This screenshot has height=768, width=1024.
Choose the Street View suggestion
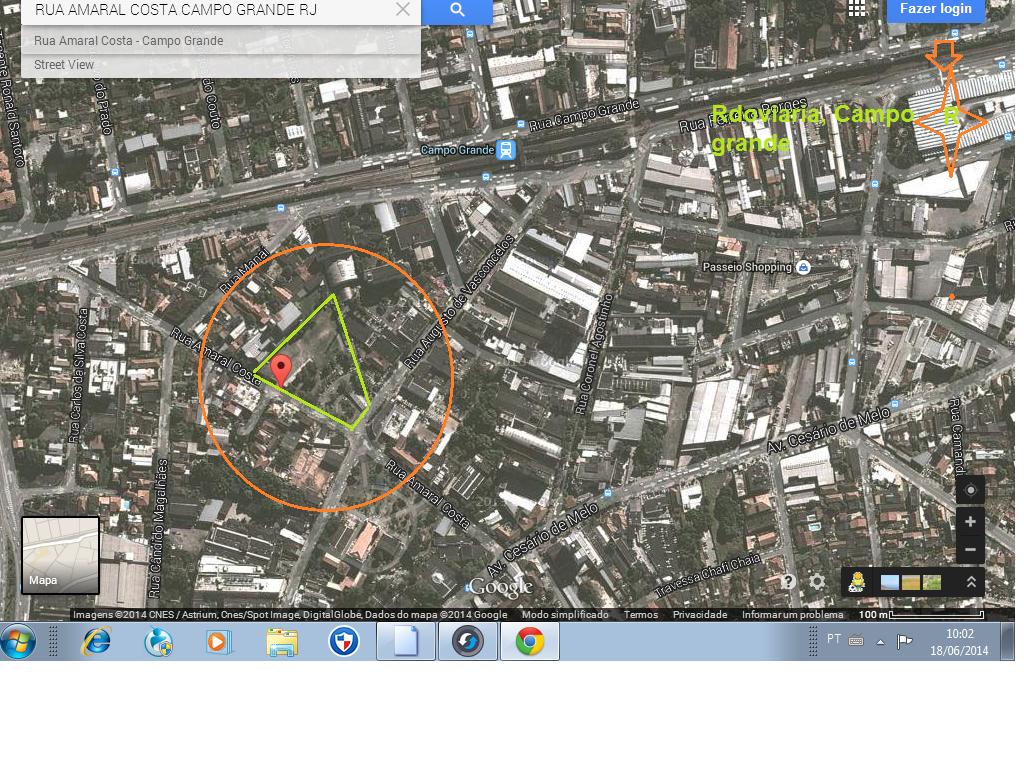coord(221,65)
